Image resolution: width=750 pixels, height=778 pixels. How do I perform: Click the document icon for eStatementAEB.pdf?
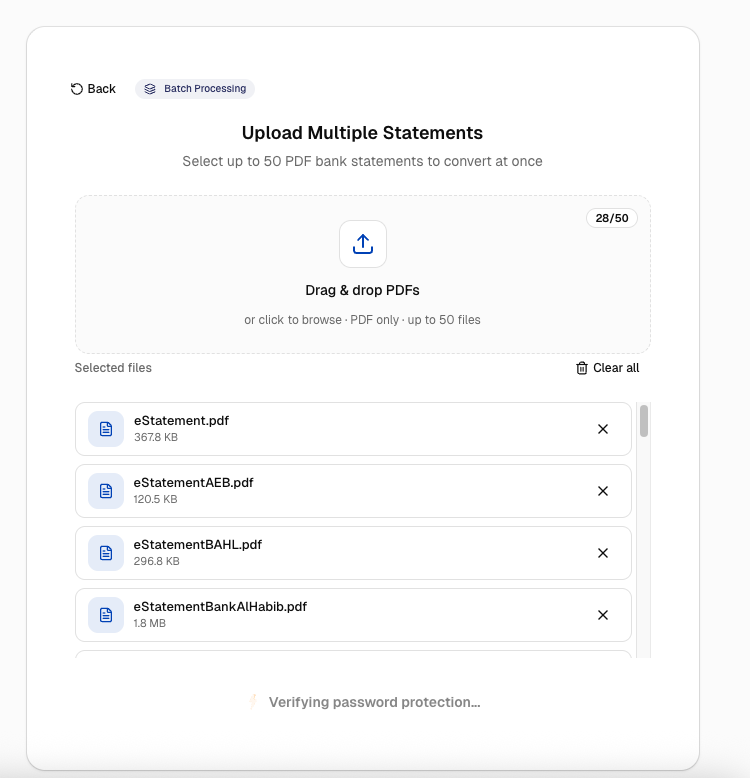[106, 491]
